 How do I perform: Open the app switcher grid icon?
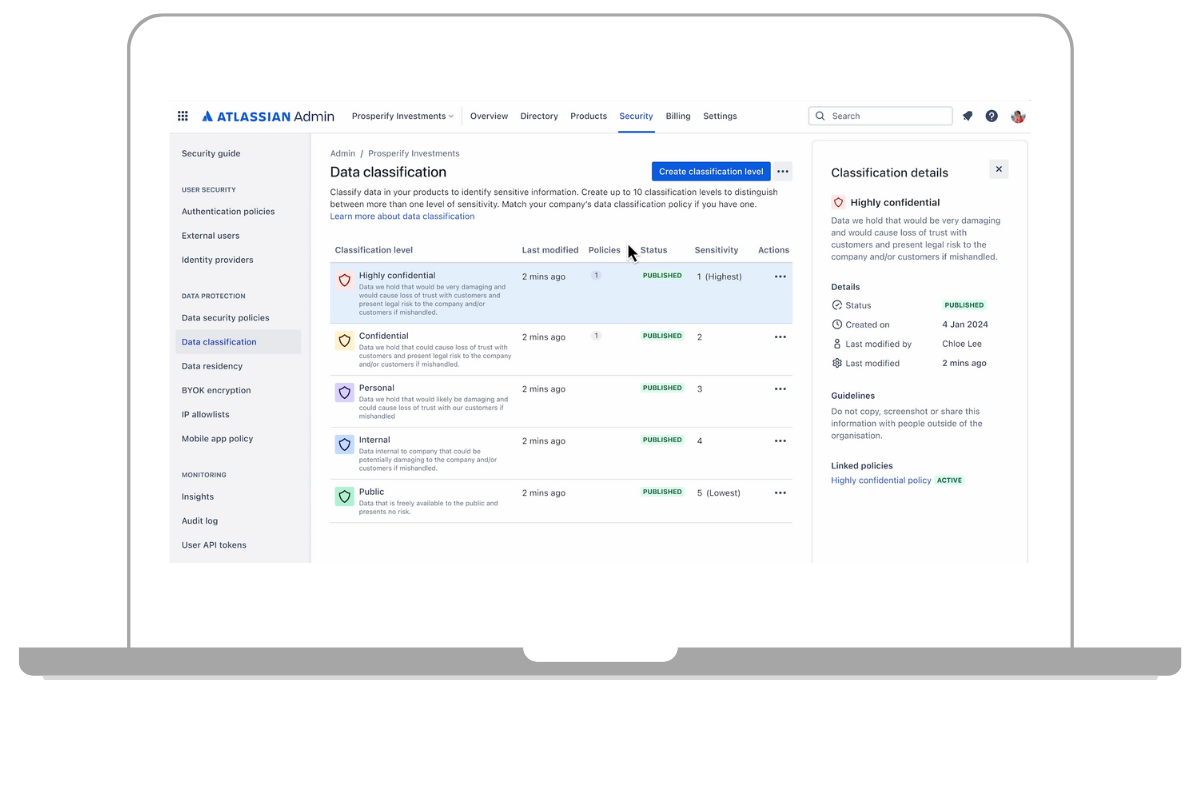pyautogui.click(x=183, y=116)
